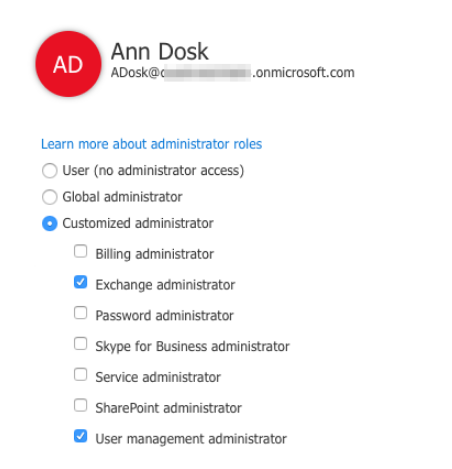Screen dimensions: 452x469
Task: Select the Customized administrator radio button
Action: tap(50, 223)
